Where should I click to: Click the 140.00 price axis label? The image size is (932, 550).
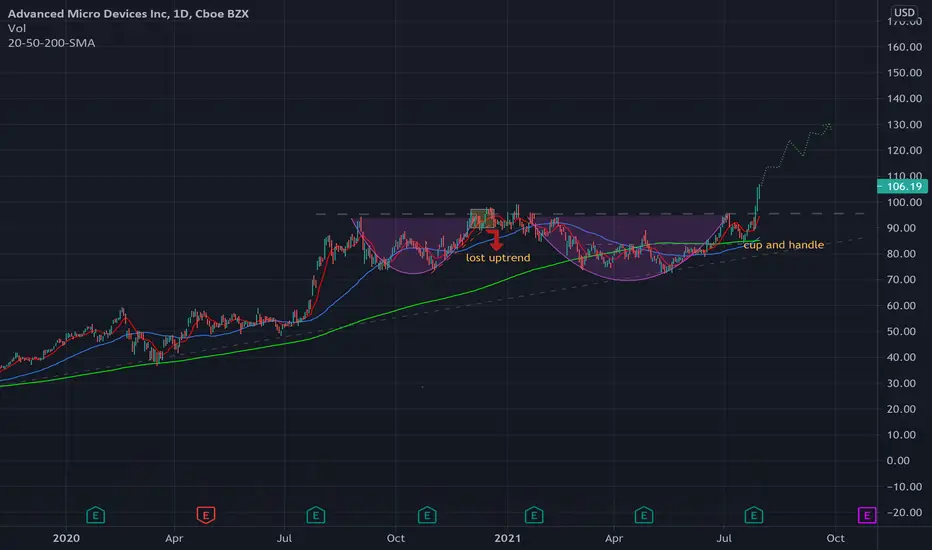point(905,99)
